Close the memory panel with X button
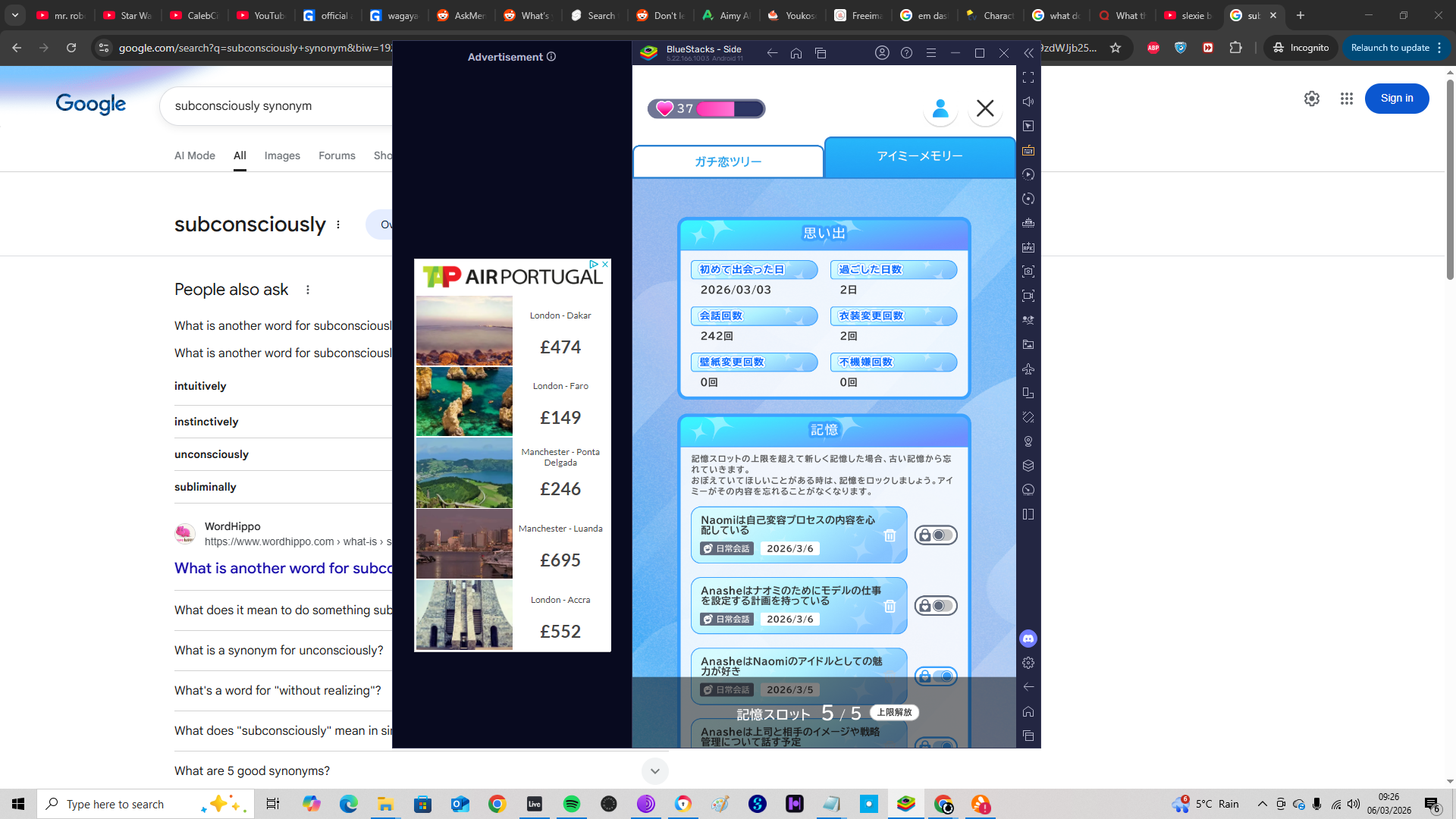 tap(985, 108)
